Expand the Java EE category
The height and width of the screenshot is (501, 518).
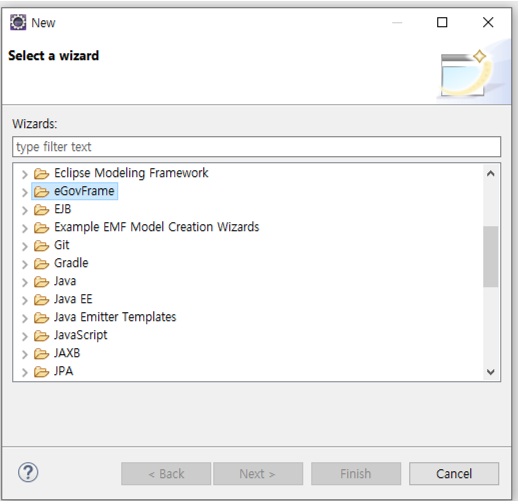25,300
